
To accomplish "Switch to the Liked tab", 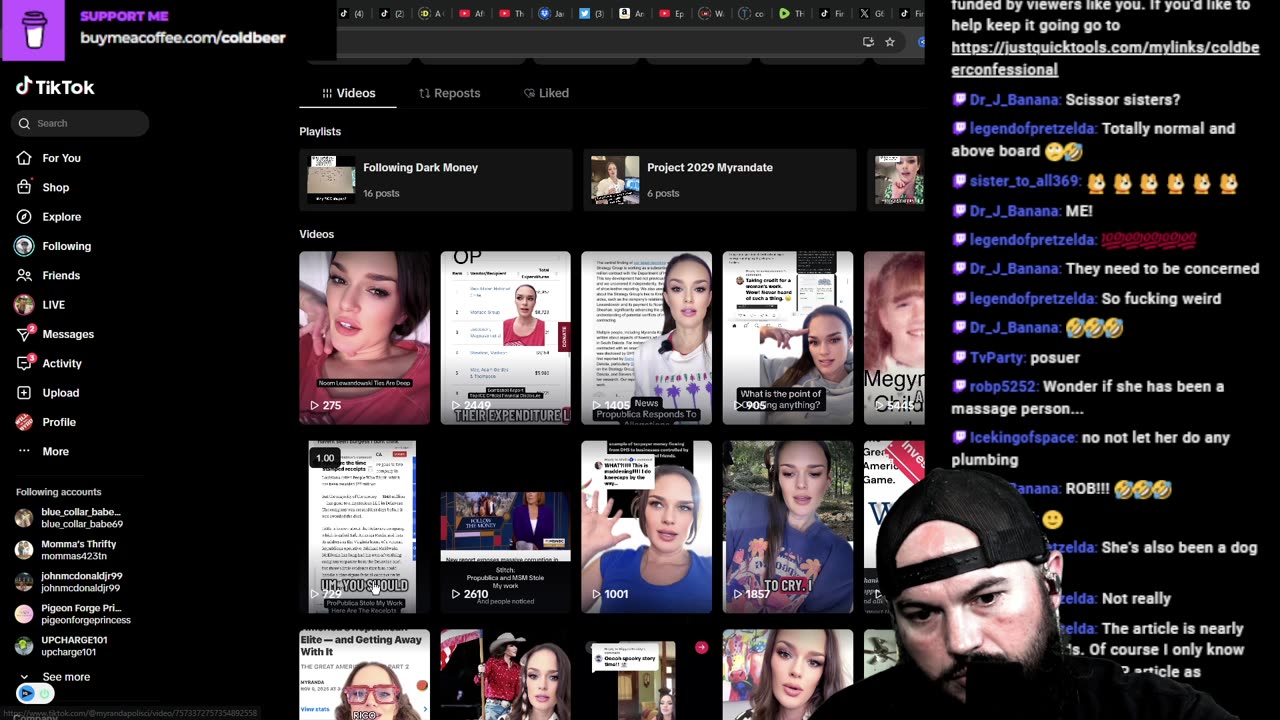I will pos(546,93).
